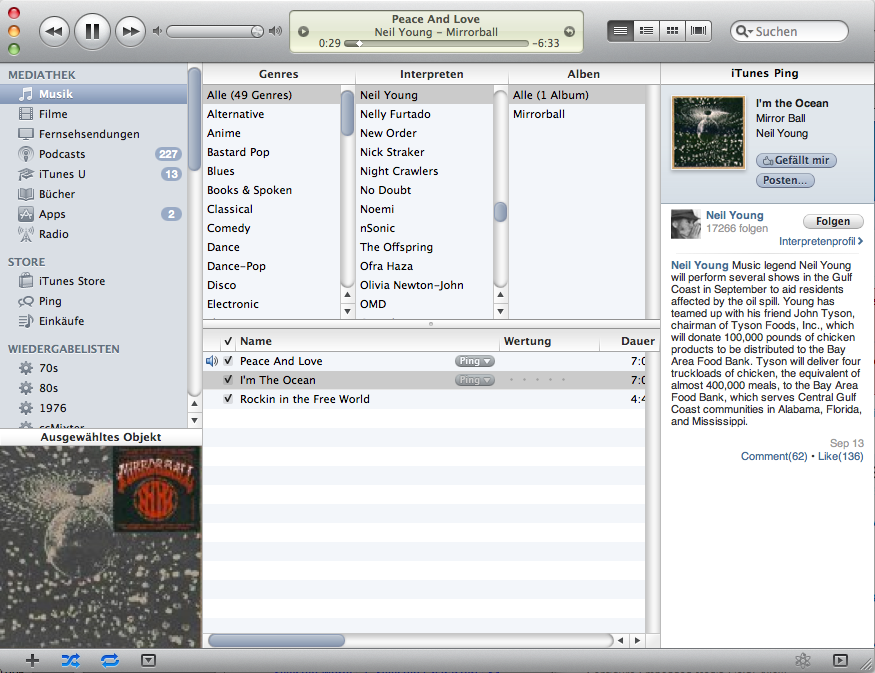Hide the artwork viewer panel

tap(148, 661)
